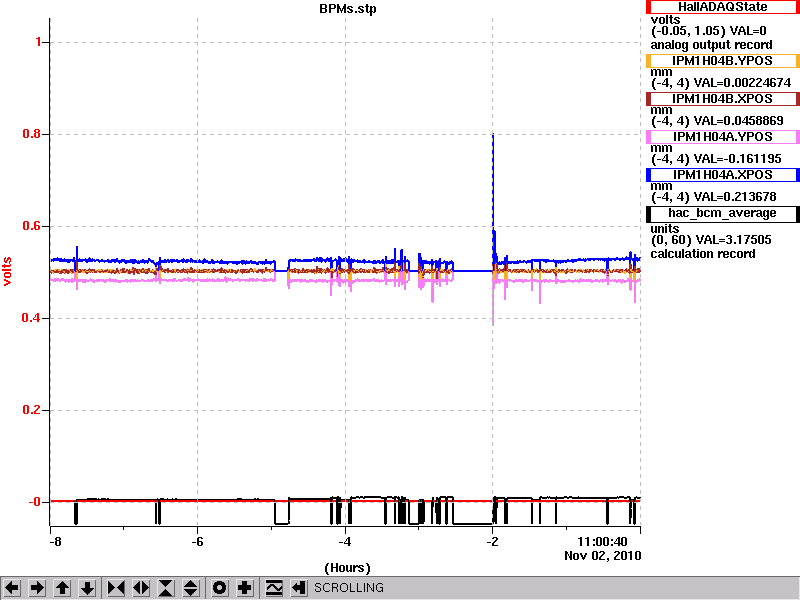Click the red volts y-axis label
The image size is (800, 600).
[7, 271]
